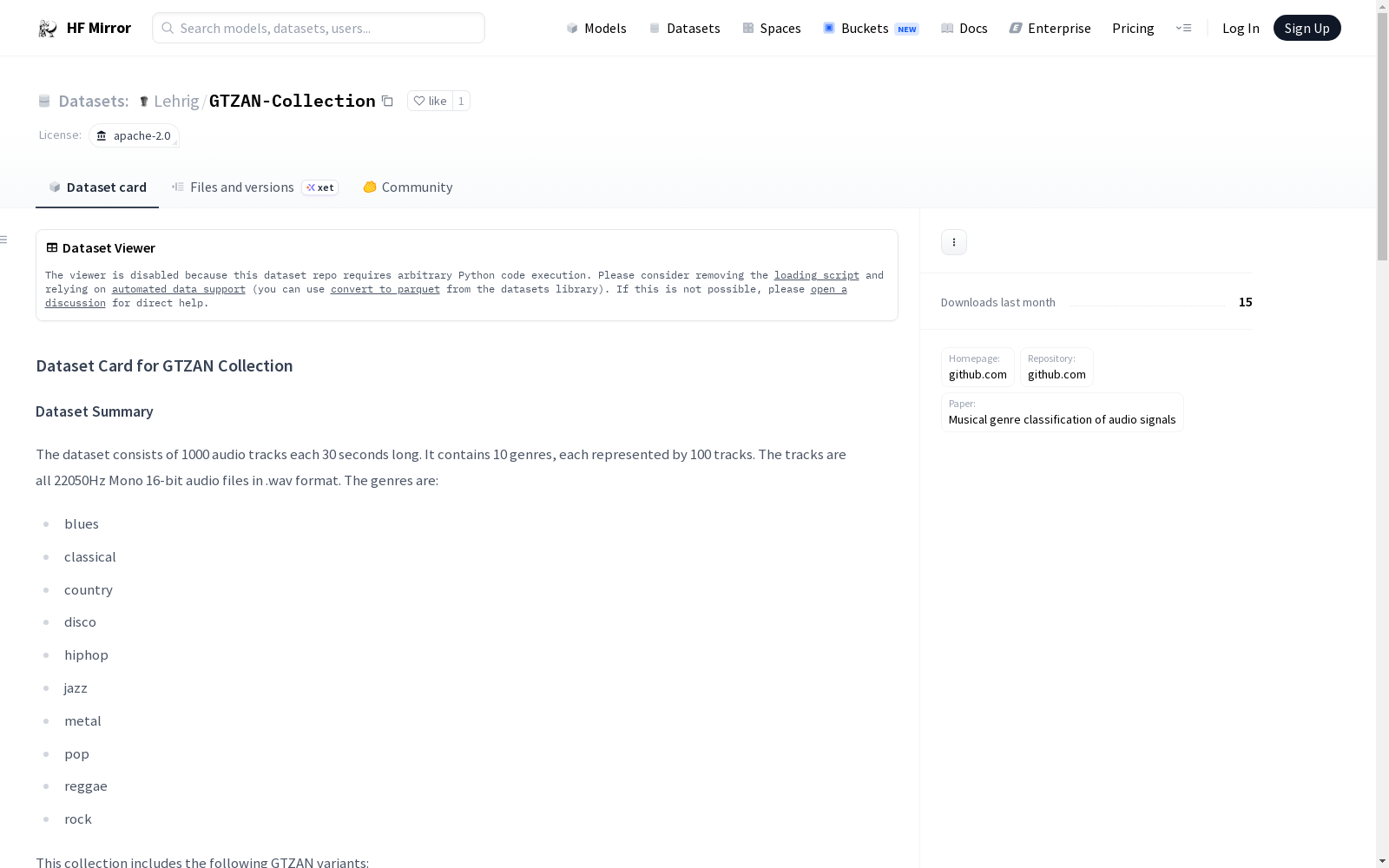
Task: Click the classical genre list item
Action: (90, 557)
